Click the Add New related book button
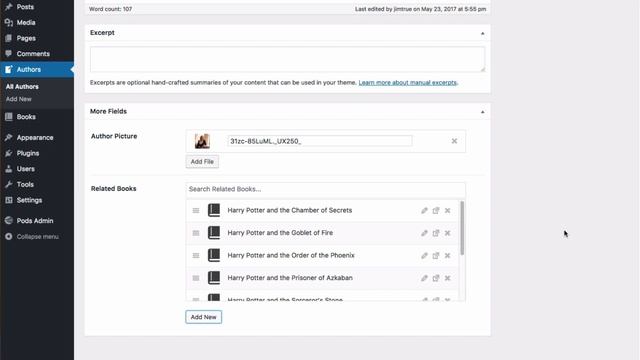 pyautogui.click(x=203, y=317)
